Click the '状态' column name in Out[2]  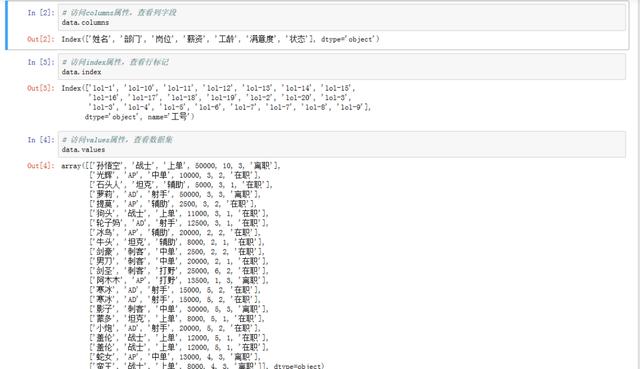pyautogui.click(x=297, y=39)
